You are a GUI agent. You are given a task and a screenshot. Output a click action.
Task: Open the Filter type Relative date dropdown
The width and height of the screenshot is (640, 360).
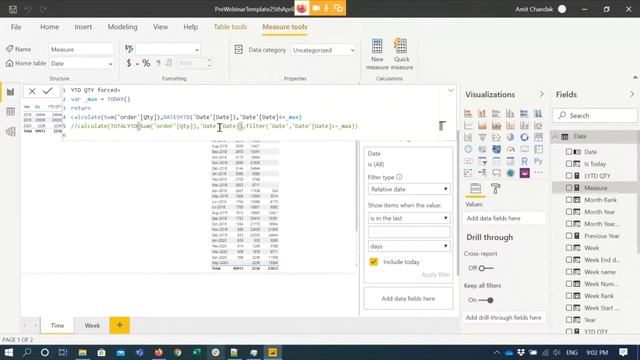[409, 189]
